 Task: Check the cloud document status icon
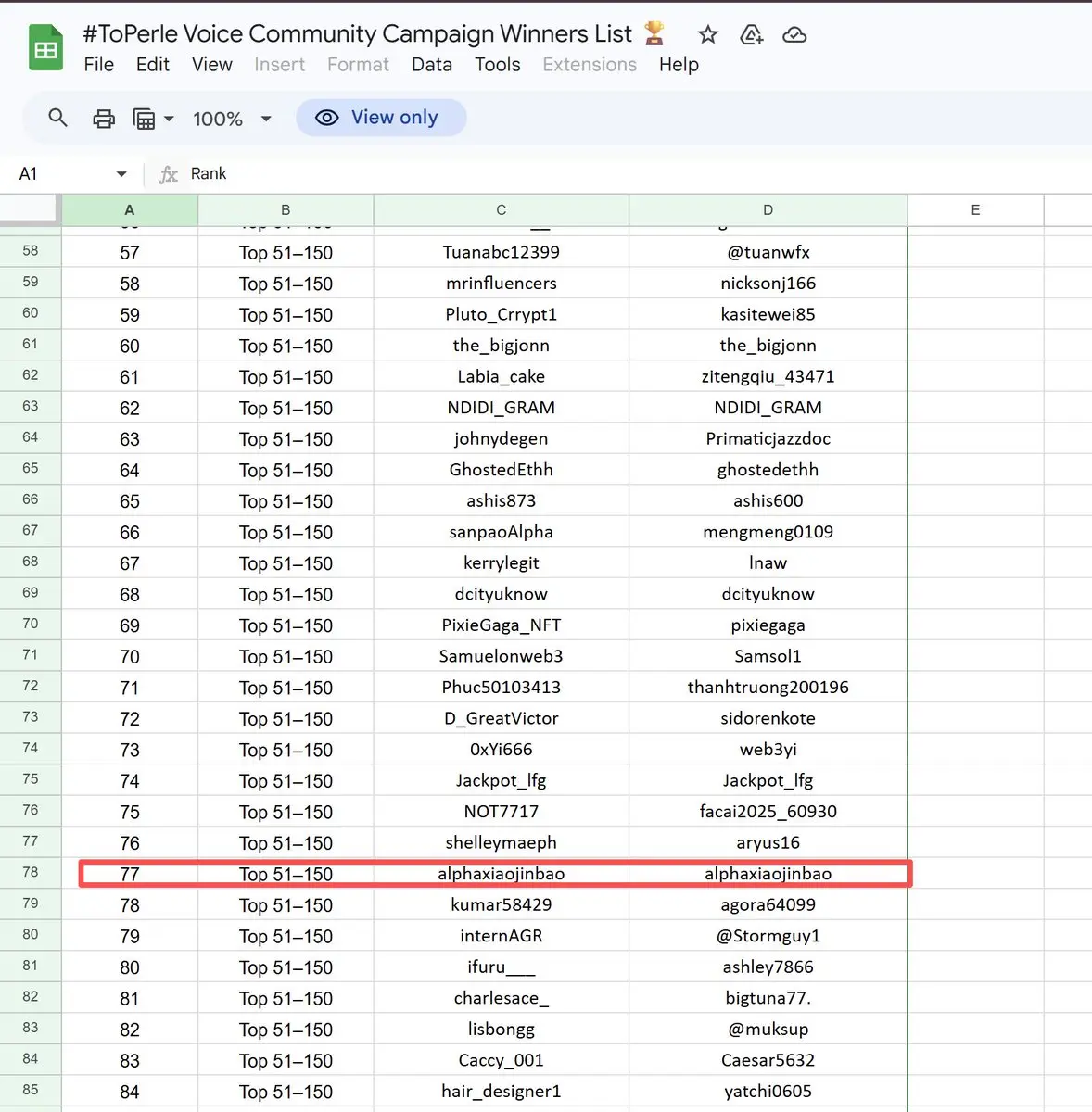[x=794, y=35]
